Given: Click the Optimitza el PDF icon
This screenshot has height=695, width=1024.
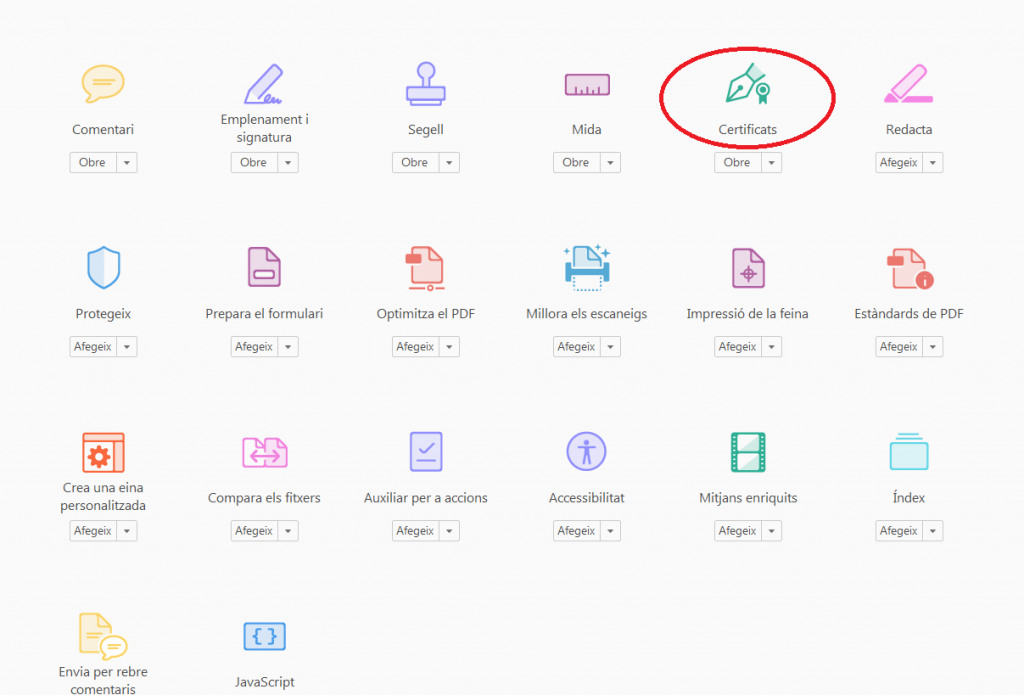Looking at the screenshot, I should 426,268.
